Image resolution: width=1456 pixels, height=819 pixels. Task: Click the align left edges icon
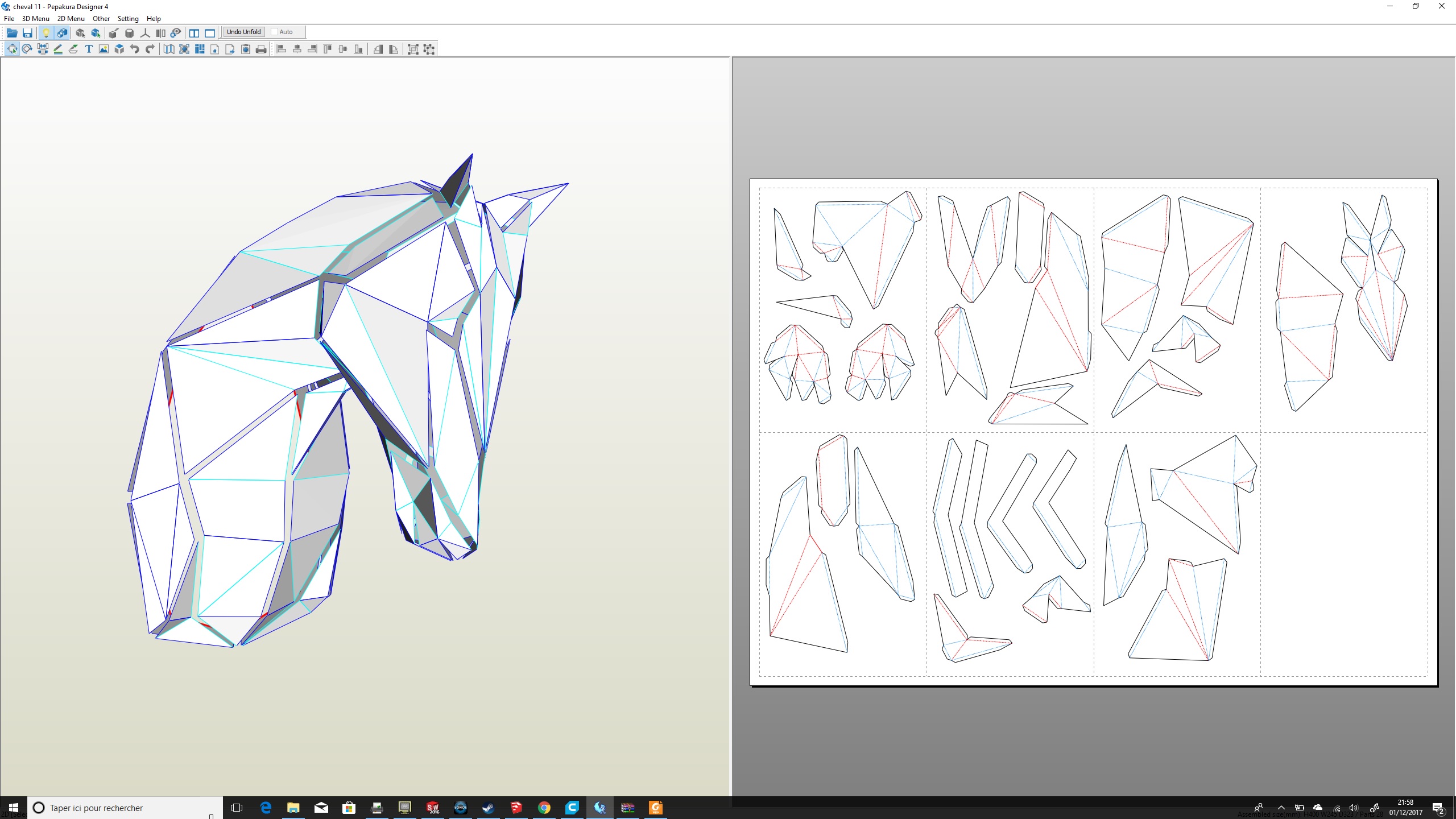click(282, 49)
